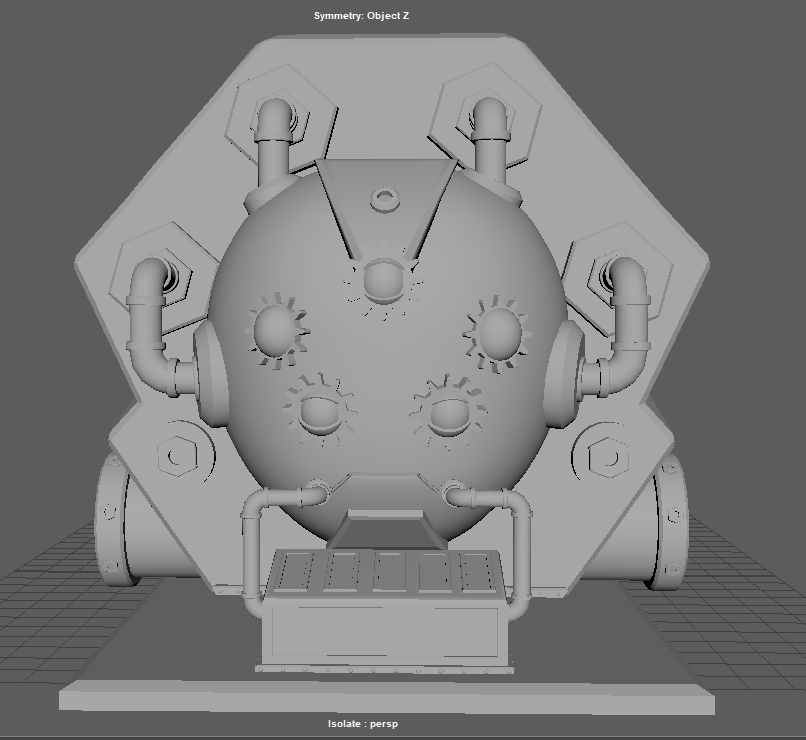
Task: Select the lower-right gear knob on the sphere
Action: [x=449, y=411]
